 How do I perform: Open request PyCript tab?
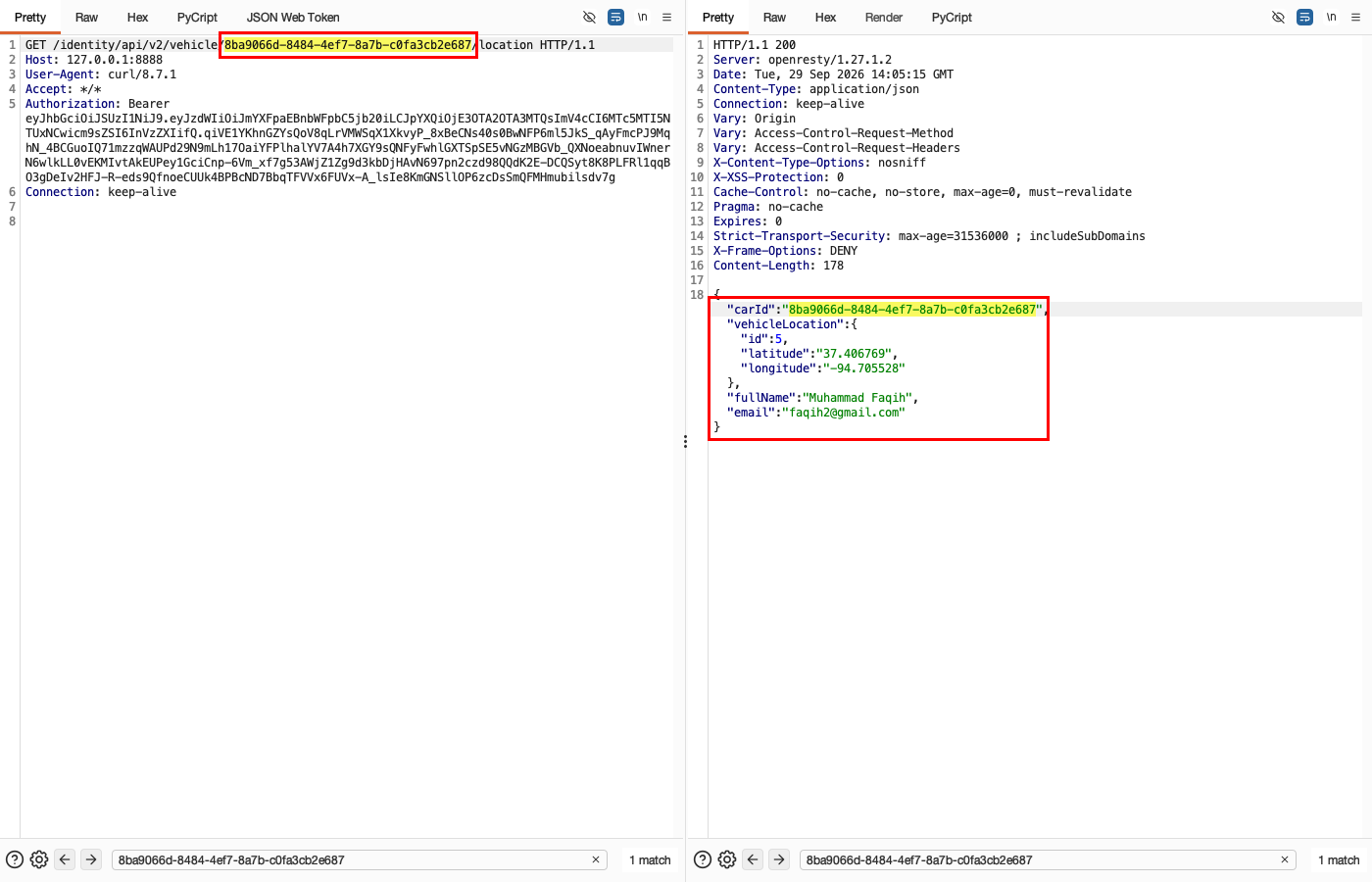(197, 18)
